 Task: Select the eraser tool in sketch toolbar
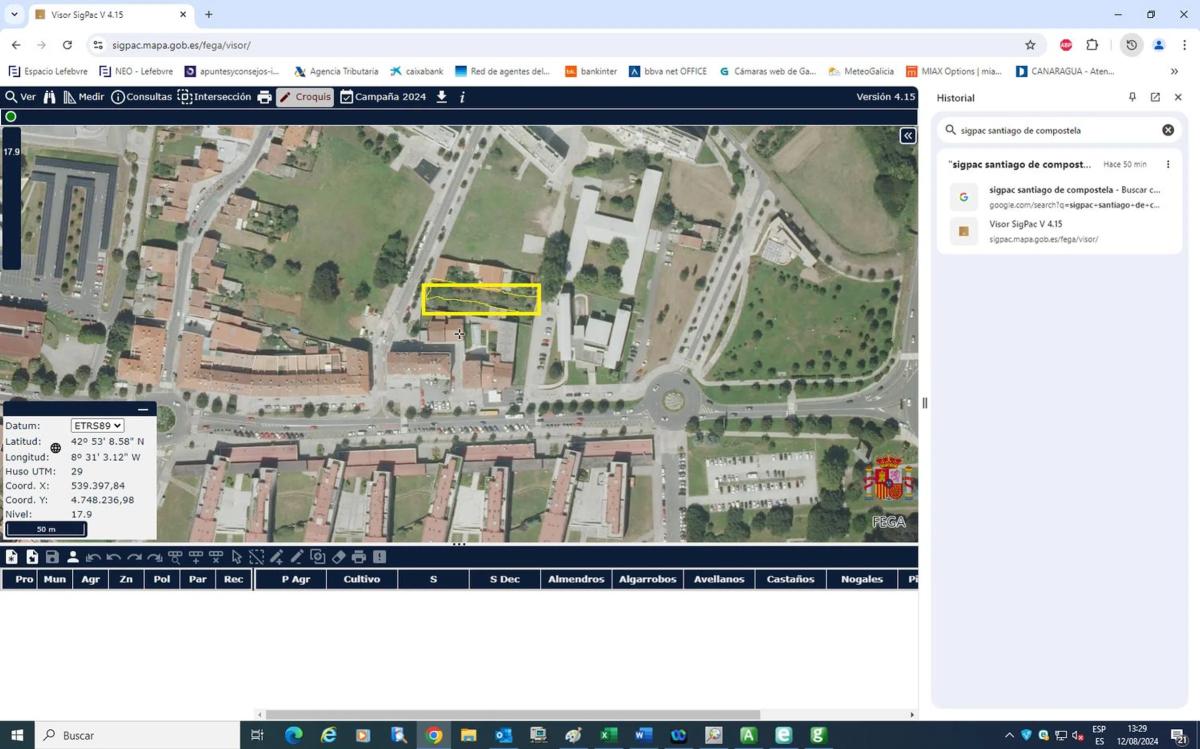(338, 557)
